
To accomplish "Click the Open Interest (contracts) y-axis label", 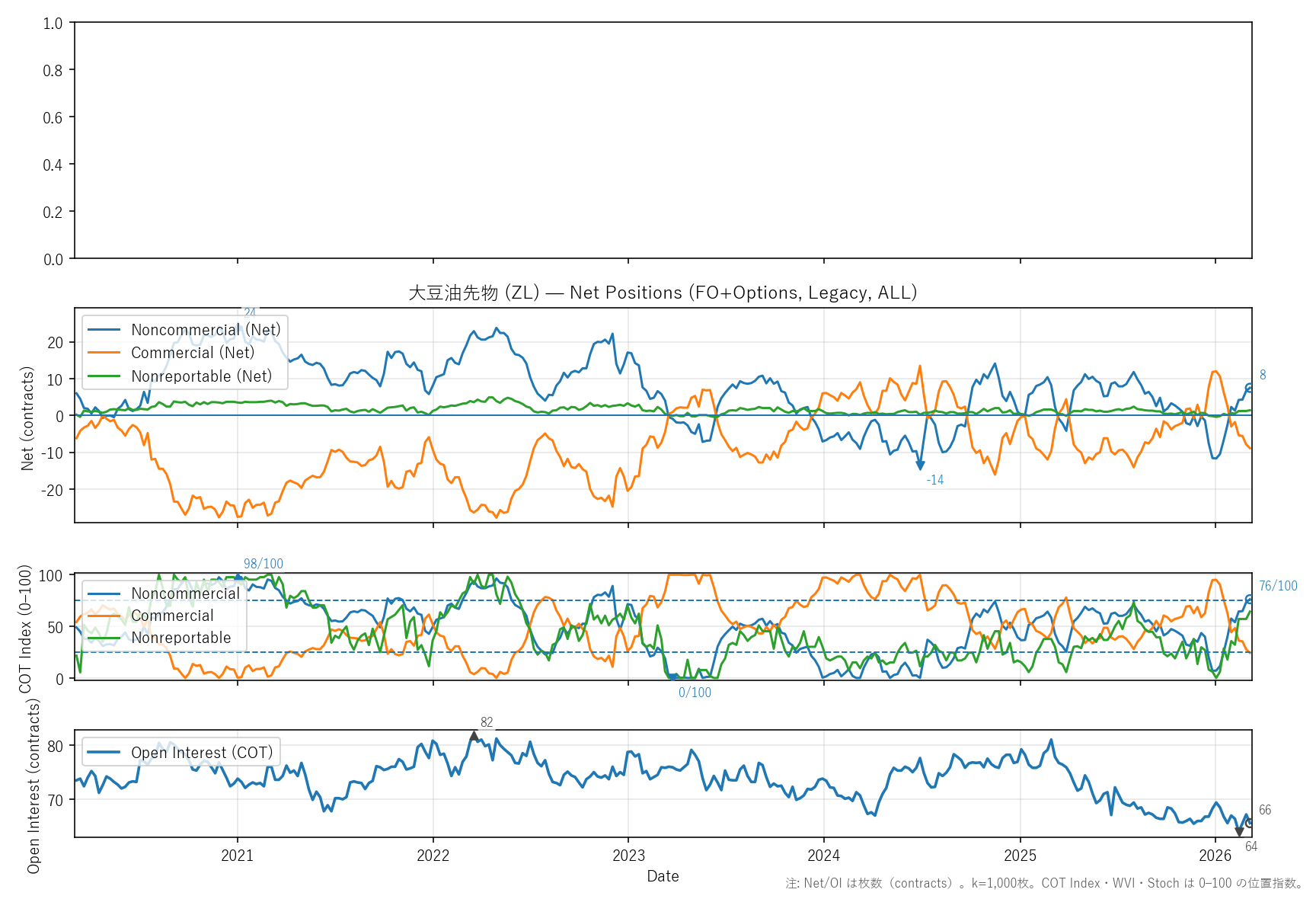I will (34, 785).
